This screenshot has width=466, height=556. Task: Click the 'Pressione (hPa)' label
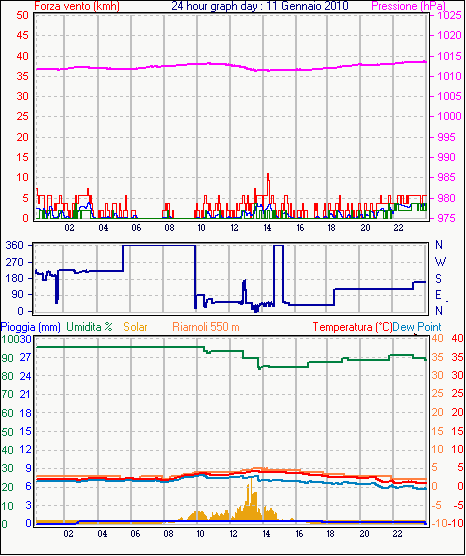tap(408, 6)
